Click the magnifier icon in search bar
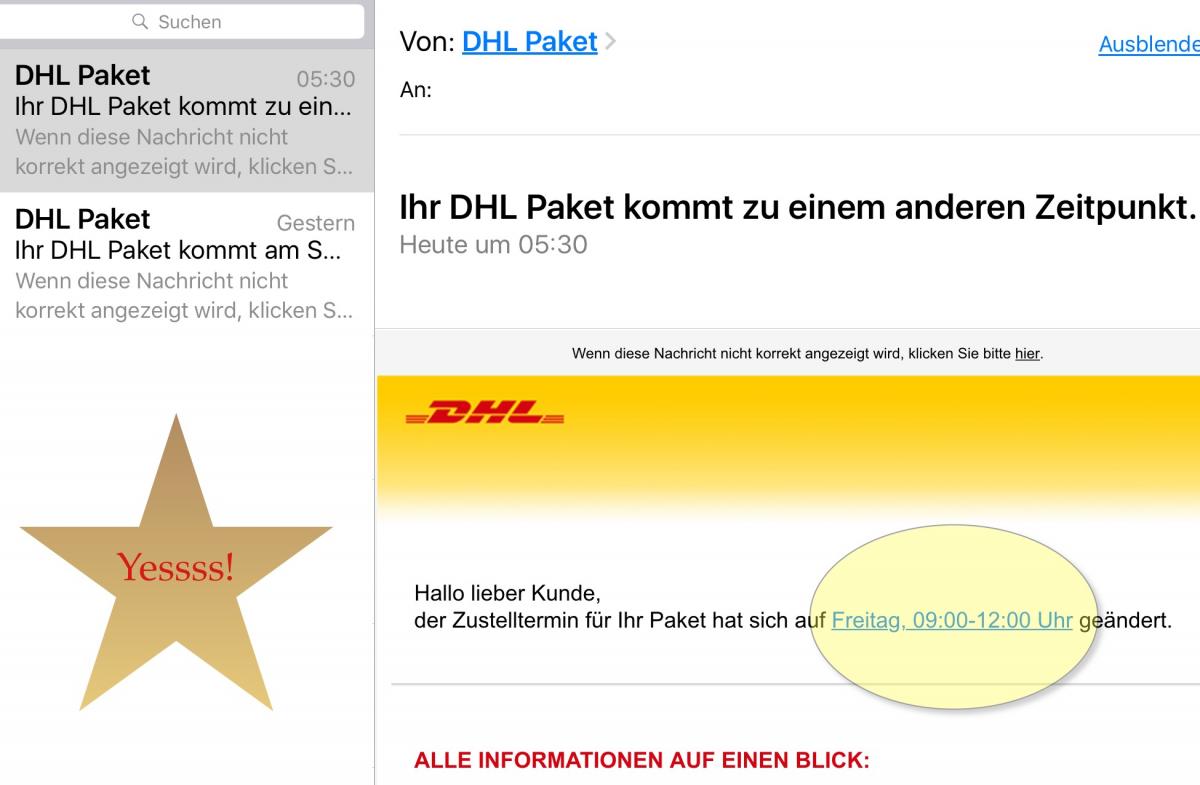Viewport: 1200px width, 785px height. pyautogui.click(x=140, y=21)
